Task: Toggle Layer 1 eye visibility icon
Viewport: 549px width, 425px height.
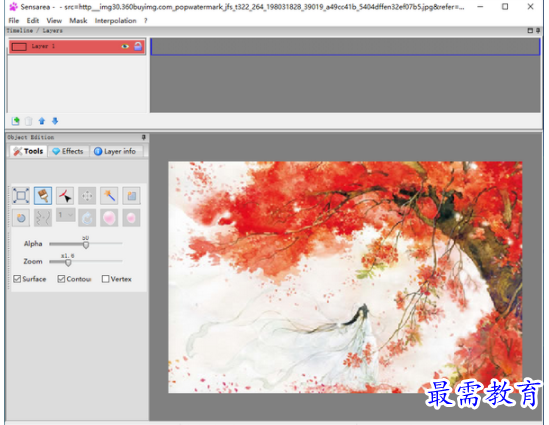Action: 125,46
